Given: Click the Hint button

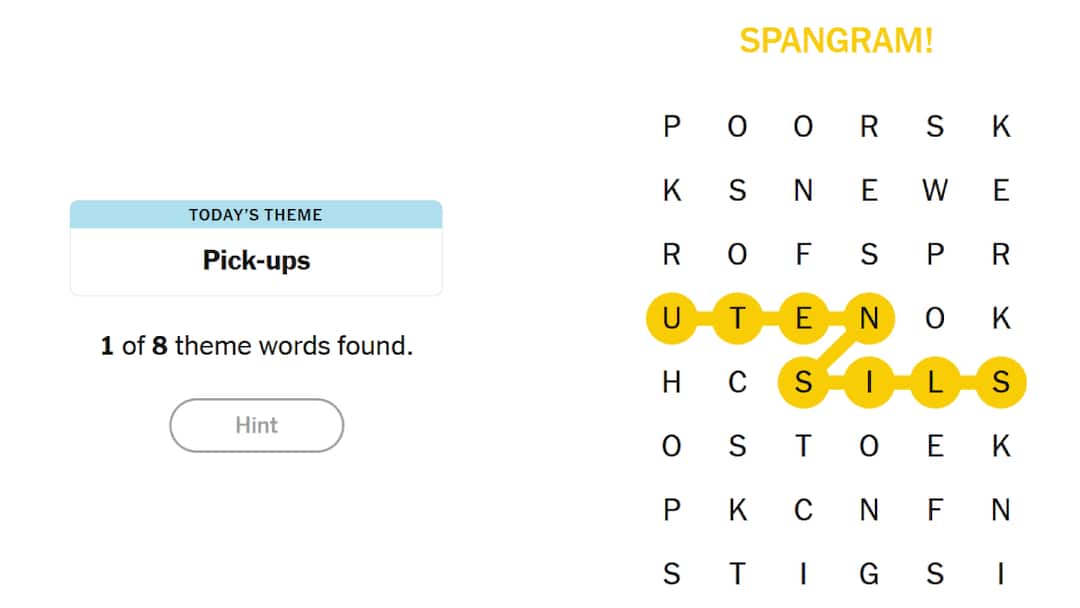Looking at the screenshot, I should (x=256, y=425).
